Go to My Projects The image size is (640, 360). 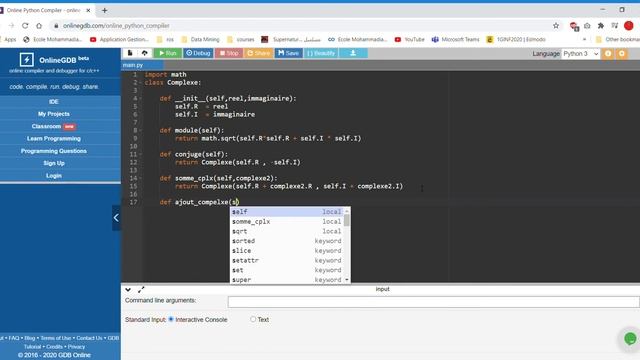click(x=53, y=114)
